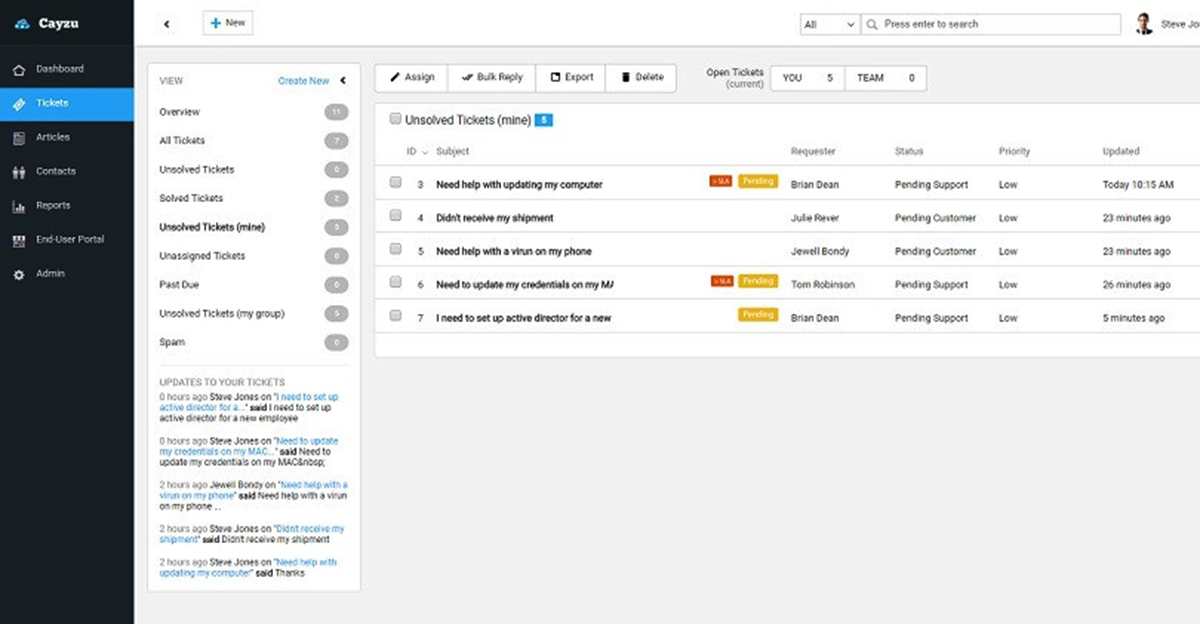This screenshot has height=624, width=1200.
Task: Open the All search filter dropdown
Action: (x=829, y=24)
